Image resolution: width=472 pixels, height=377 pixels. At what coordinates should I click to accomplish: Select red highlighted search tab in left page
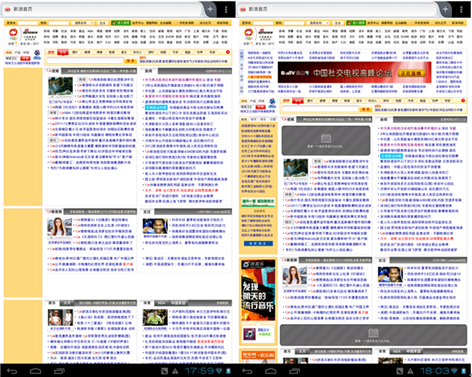click(x=63, y=52)
